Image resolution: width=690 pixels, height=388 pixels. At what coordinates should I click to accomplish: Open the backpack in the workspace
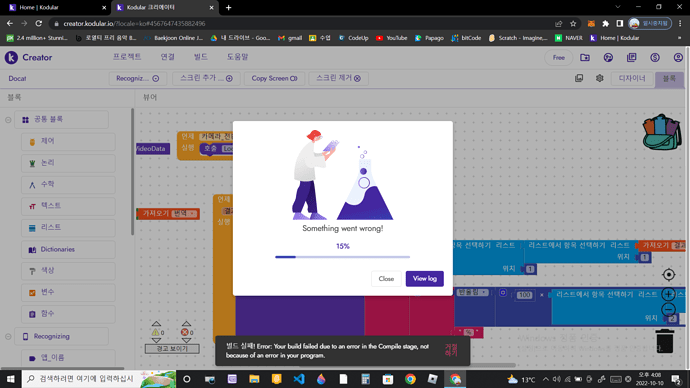point(662,132)
